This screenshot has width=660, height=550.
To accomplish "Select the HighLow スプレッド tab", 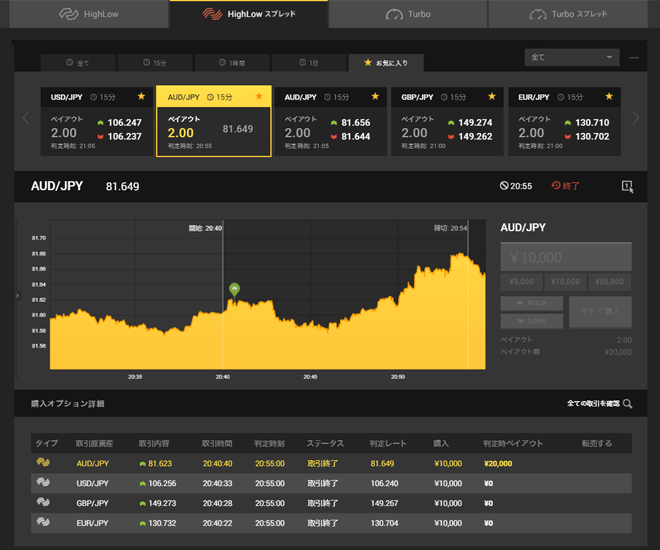I will point(249,14).
